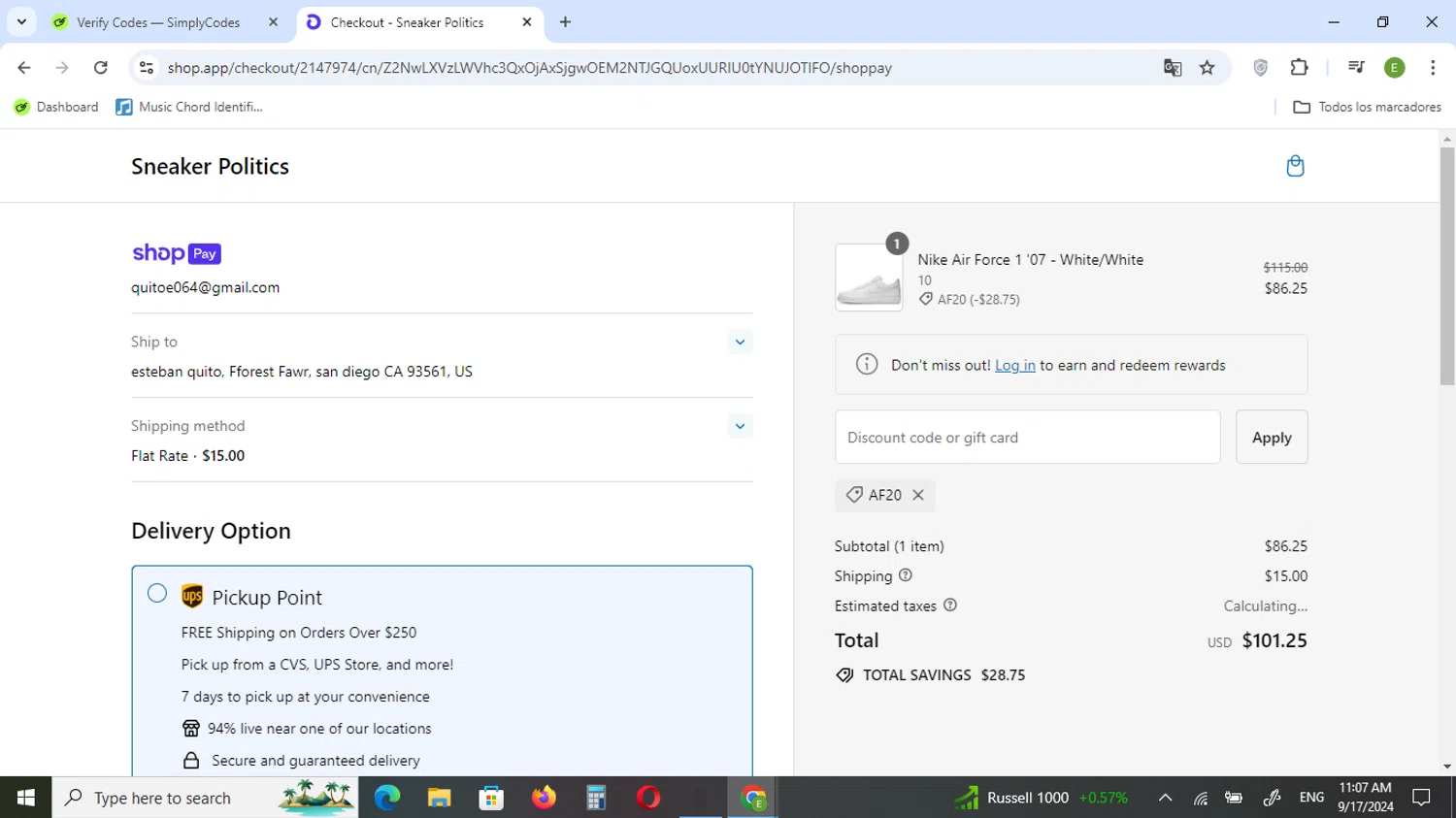Image resolution: width=1456 pixels, height=818 pixels.
Task: Select the Checkout - Sneaker Politics tab
Action: (x=420, y=22)
